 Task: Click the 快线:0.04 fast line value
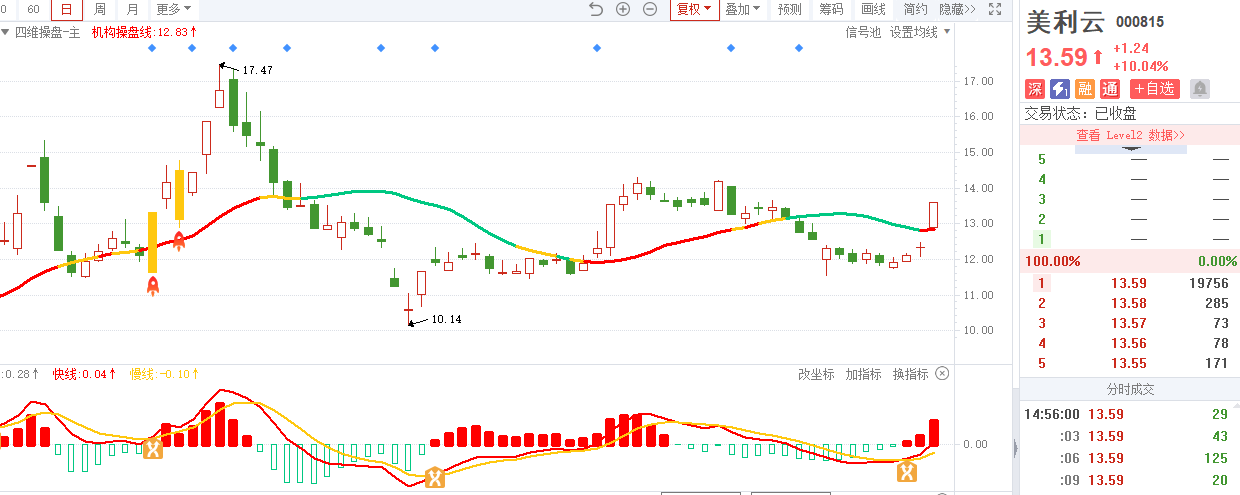[x=82, y=374]
